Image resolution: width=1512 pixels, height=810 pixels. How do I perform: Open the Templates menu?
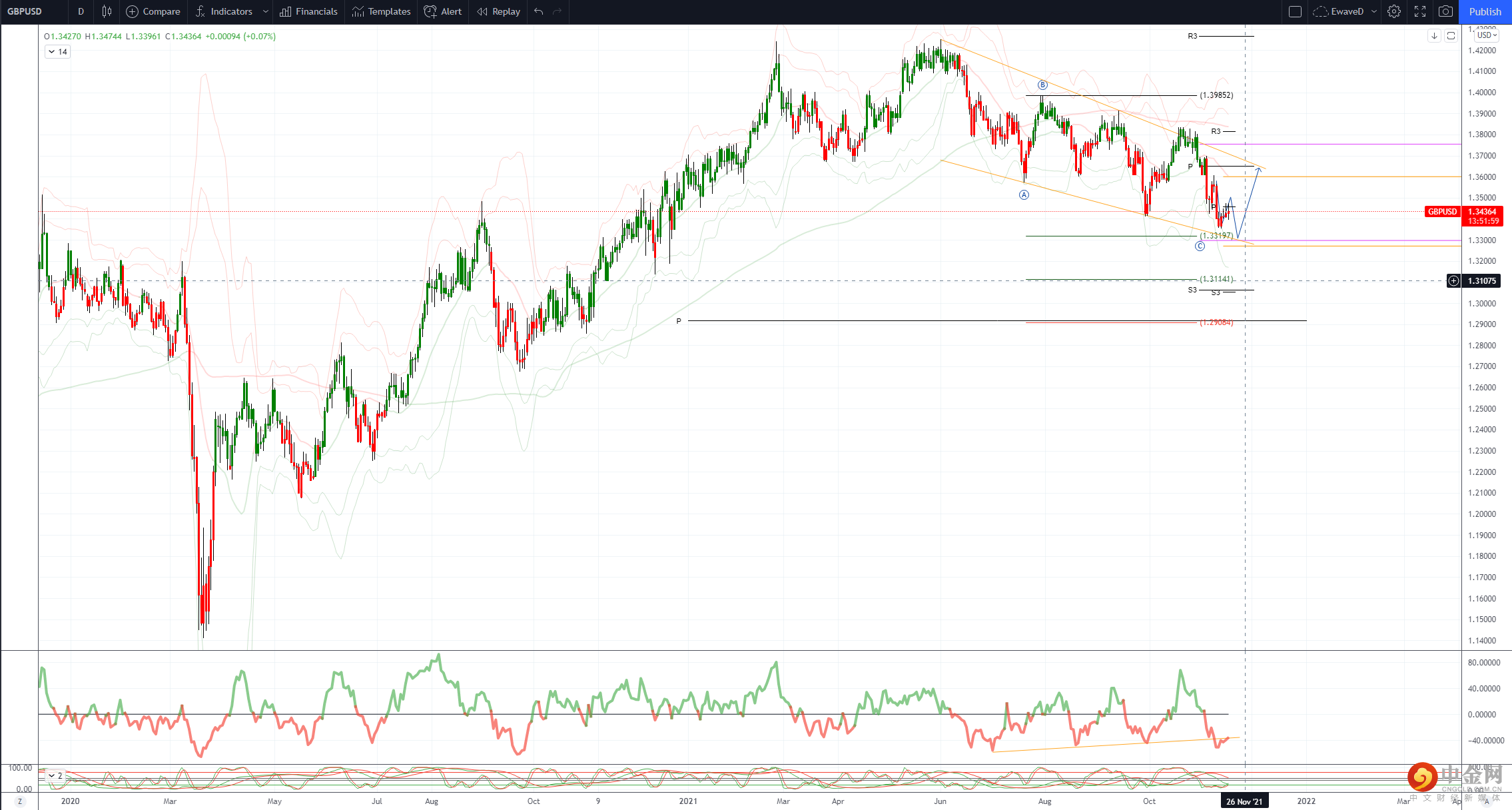pos(382,11)
